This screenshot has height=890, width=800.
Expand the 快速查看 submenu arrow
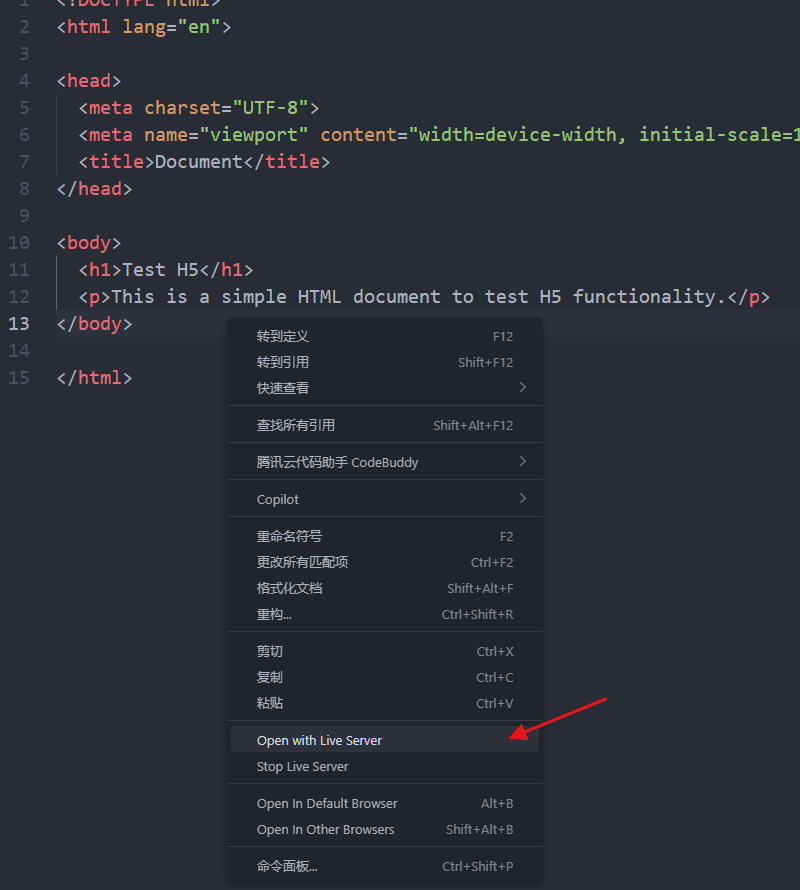(x=522, y=388)
